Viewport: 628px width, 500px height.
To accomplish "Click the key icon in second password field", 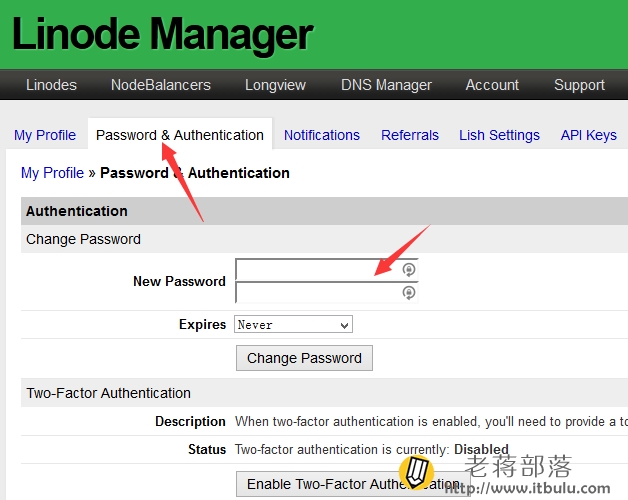I will 409,293.
